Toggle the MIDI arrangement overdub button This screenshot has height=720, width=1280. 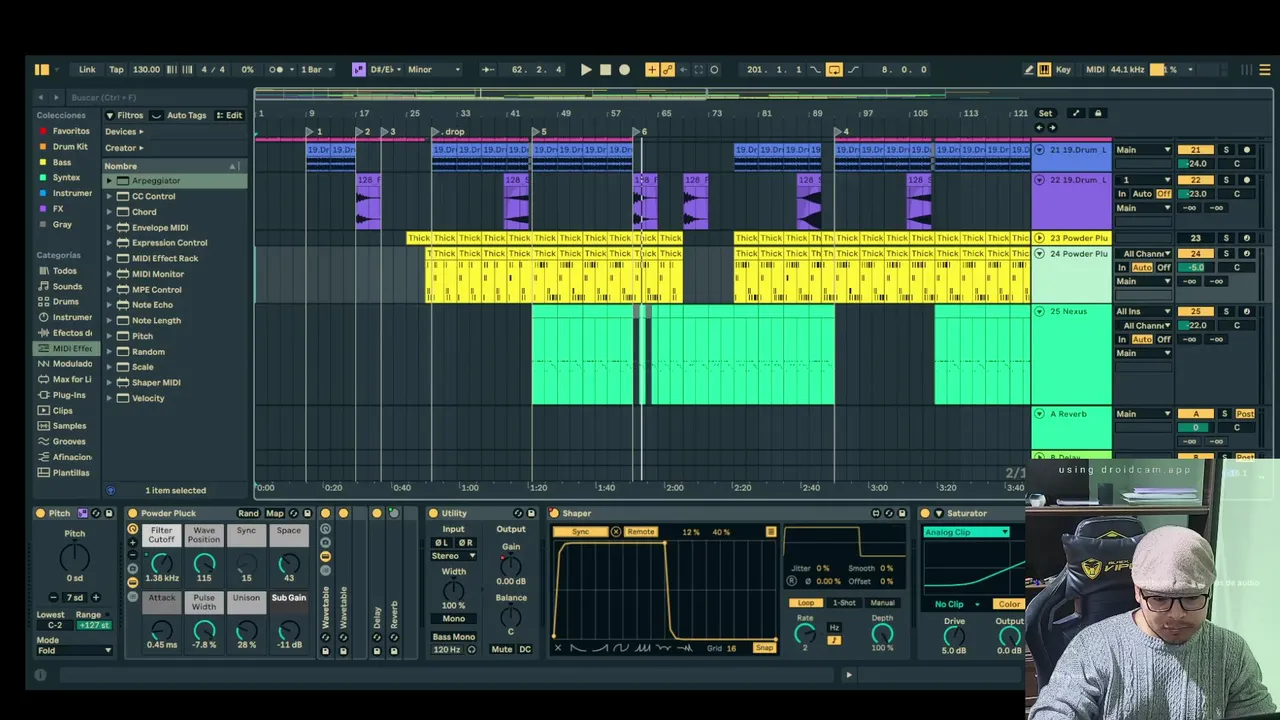(652, 70)
